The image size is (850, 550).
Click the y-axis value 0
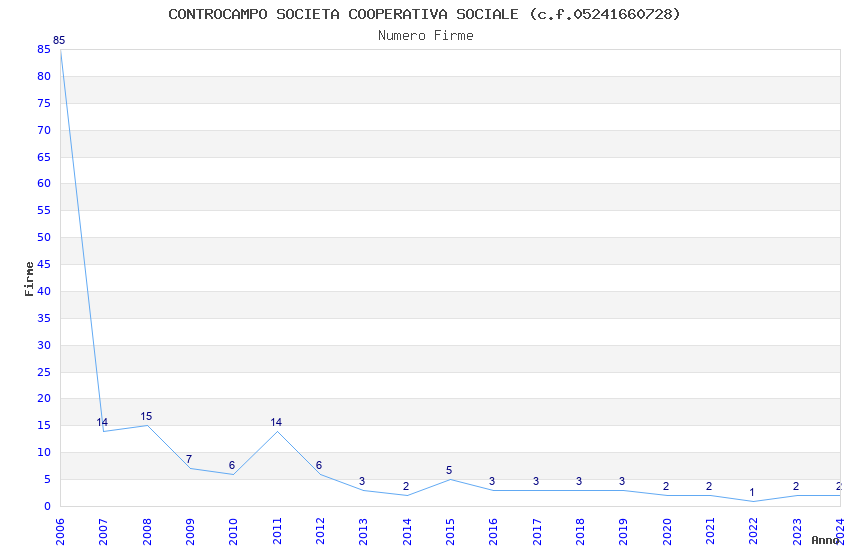point(47,506)
